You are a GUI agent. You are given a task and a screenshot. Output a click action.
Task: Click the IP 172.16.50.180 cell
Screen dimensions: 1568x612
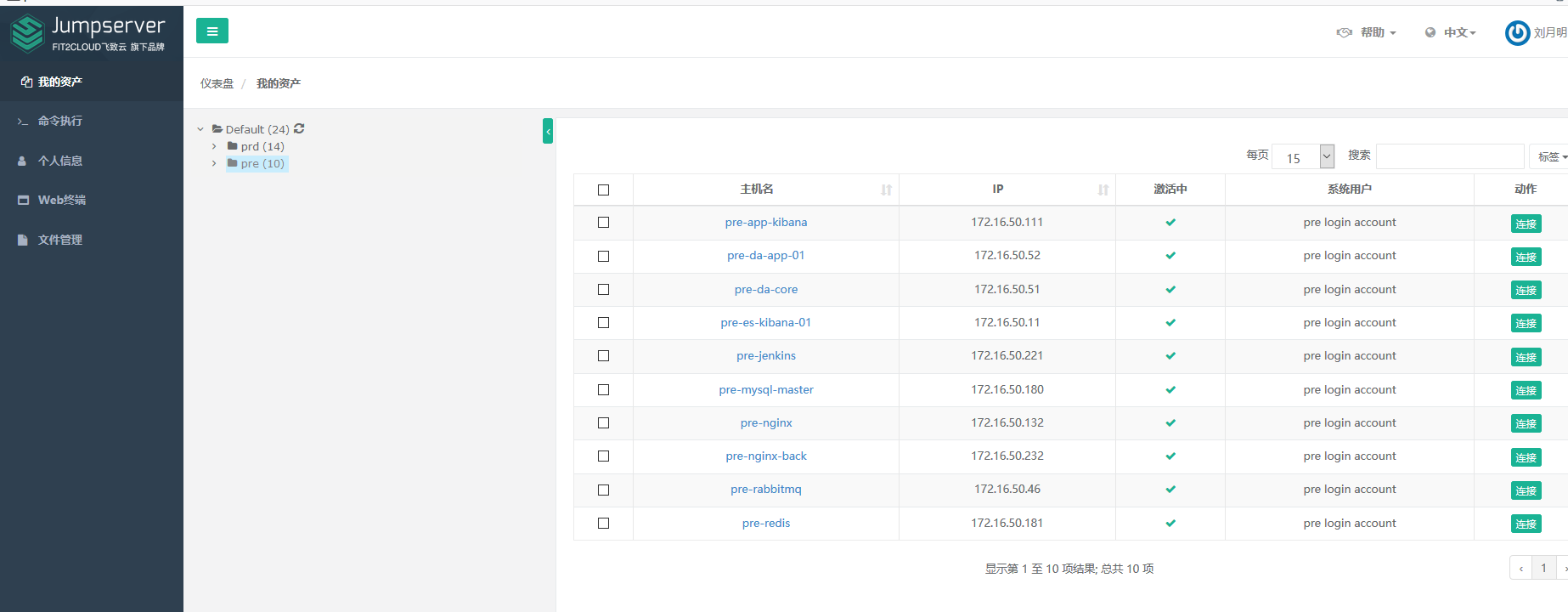point(1007,390)
